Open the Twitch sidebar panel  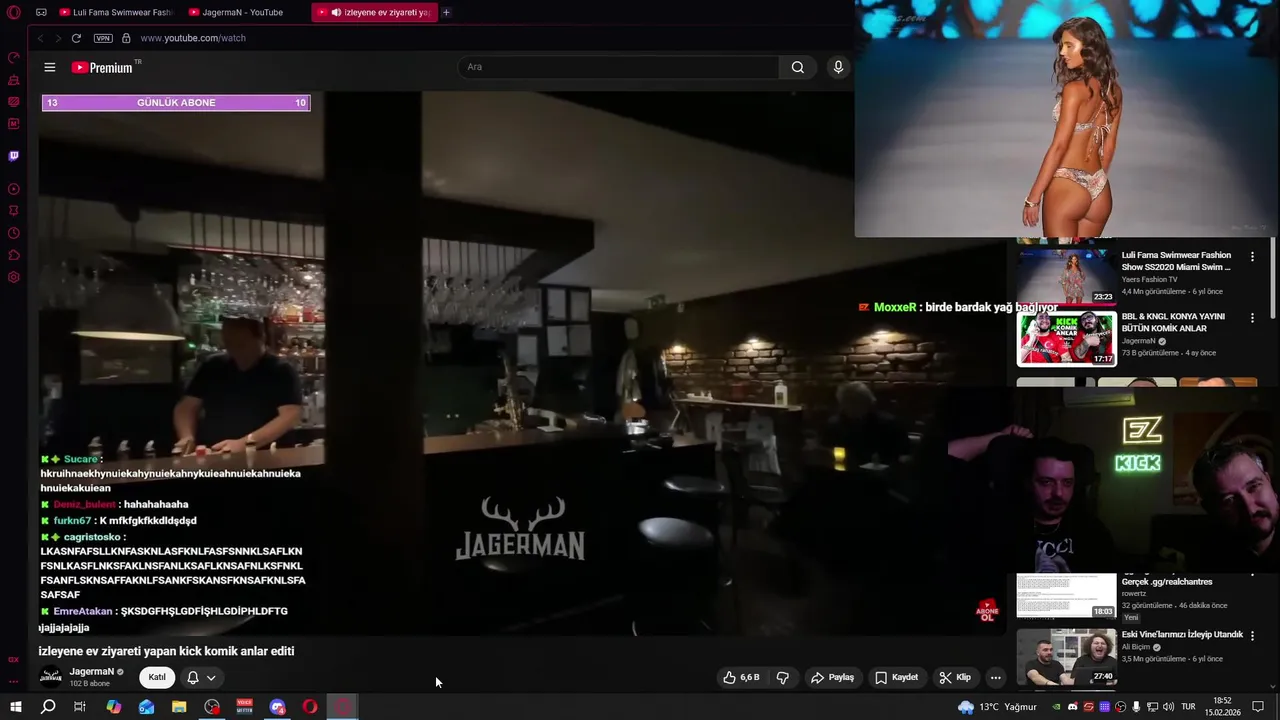(x=14, y=156)
